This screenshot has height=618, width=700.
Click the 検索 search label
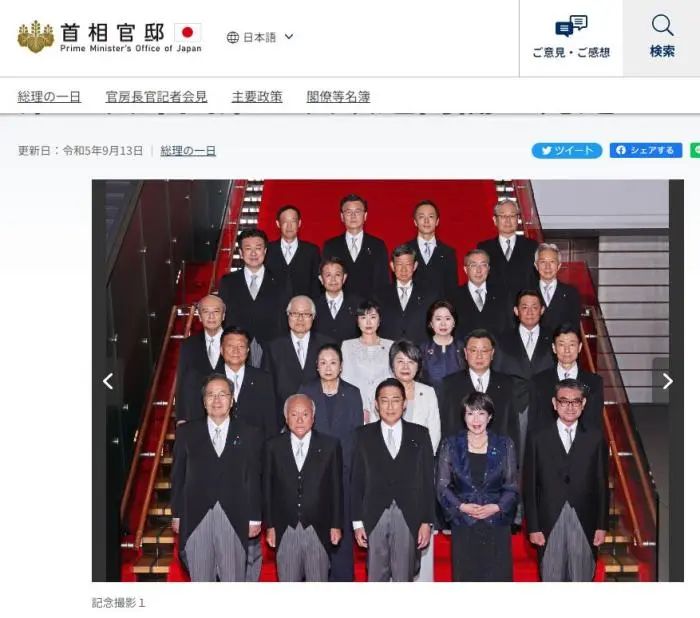tap(662, 51)
